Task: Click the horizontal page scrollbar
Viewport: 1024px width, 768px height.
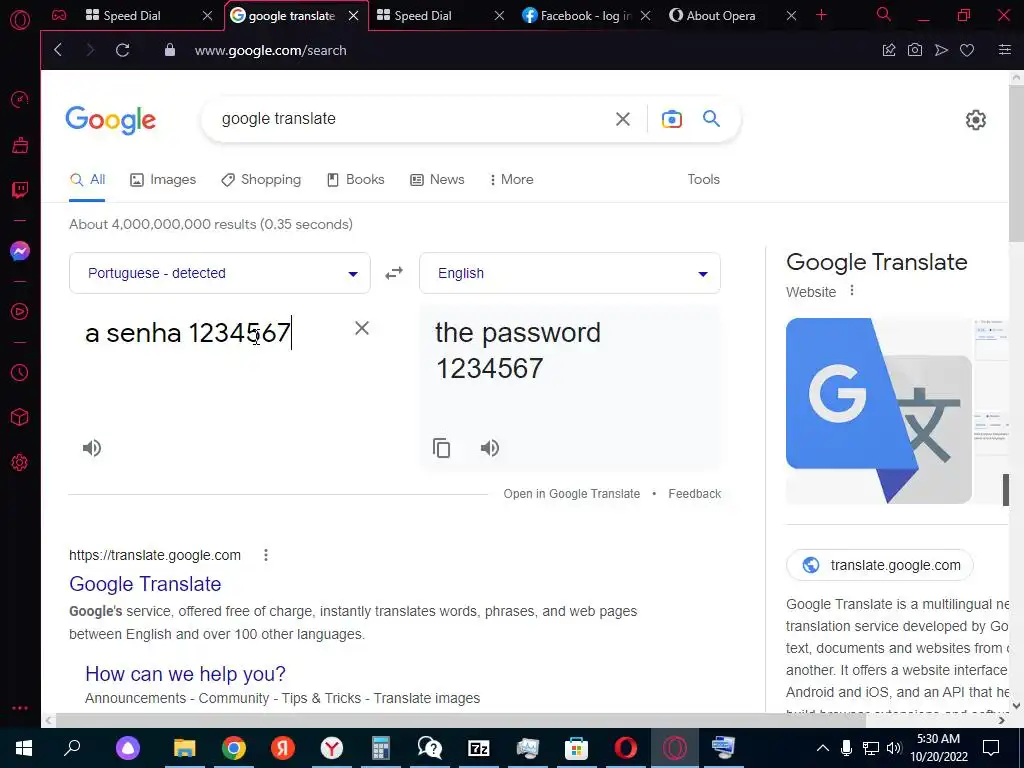Action: [x=461, y=720]
